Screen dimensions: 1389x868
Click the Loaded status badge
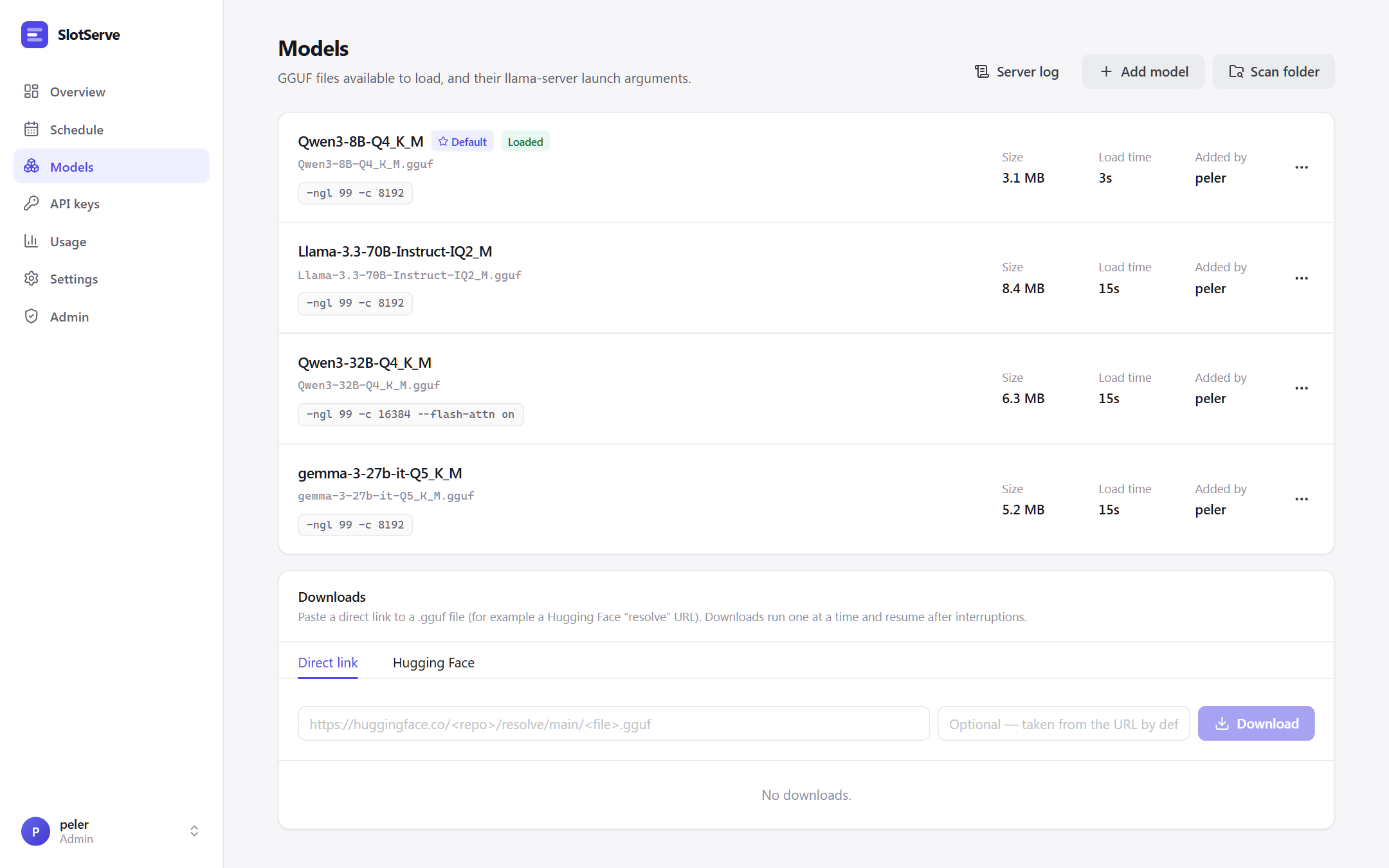click(x=525, y=141)
